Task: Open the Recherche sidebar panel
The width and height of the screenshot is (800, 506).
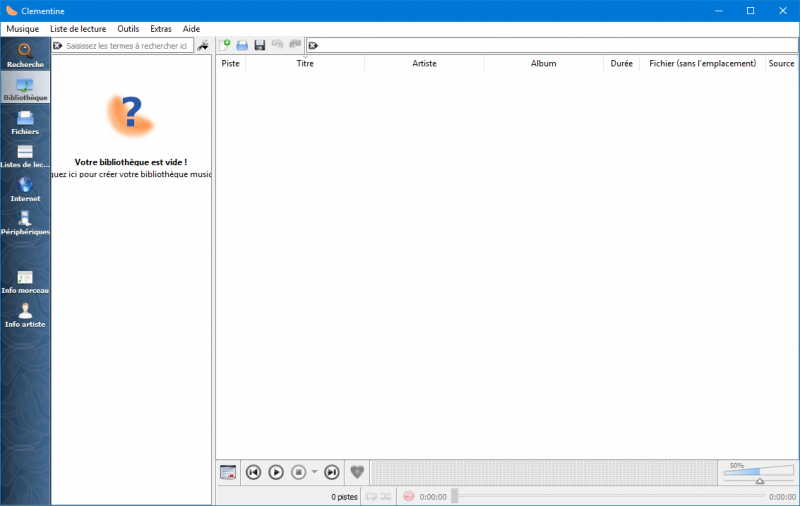Action: (x=25, y=55)
